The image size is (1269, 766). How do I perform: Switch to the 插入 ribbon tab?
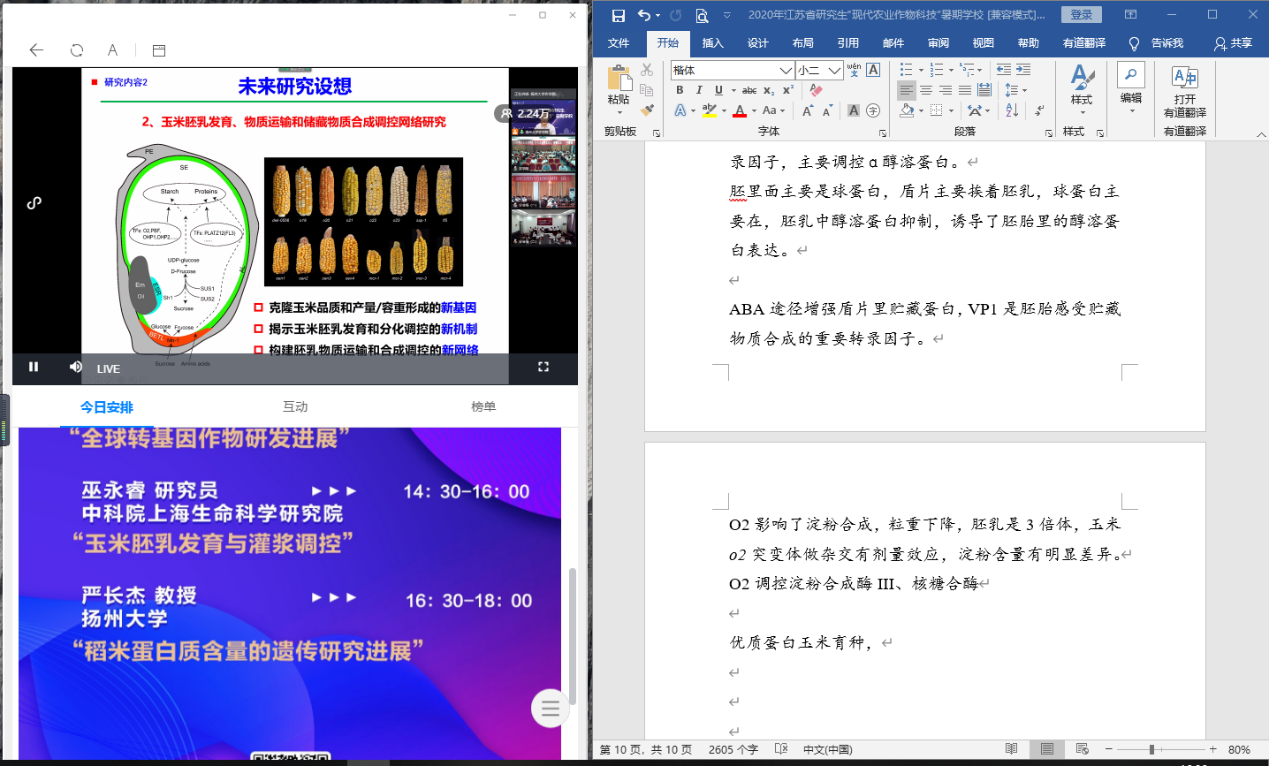pyautogui.click(x=712, y=43)
